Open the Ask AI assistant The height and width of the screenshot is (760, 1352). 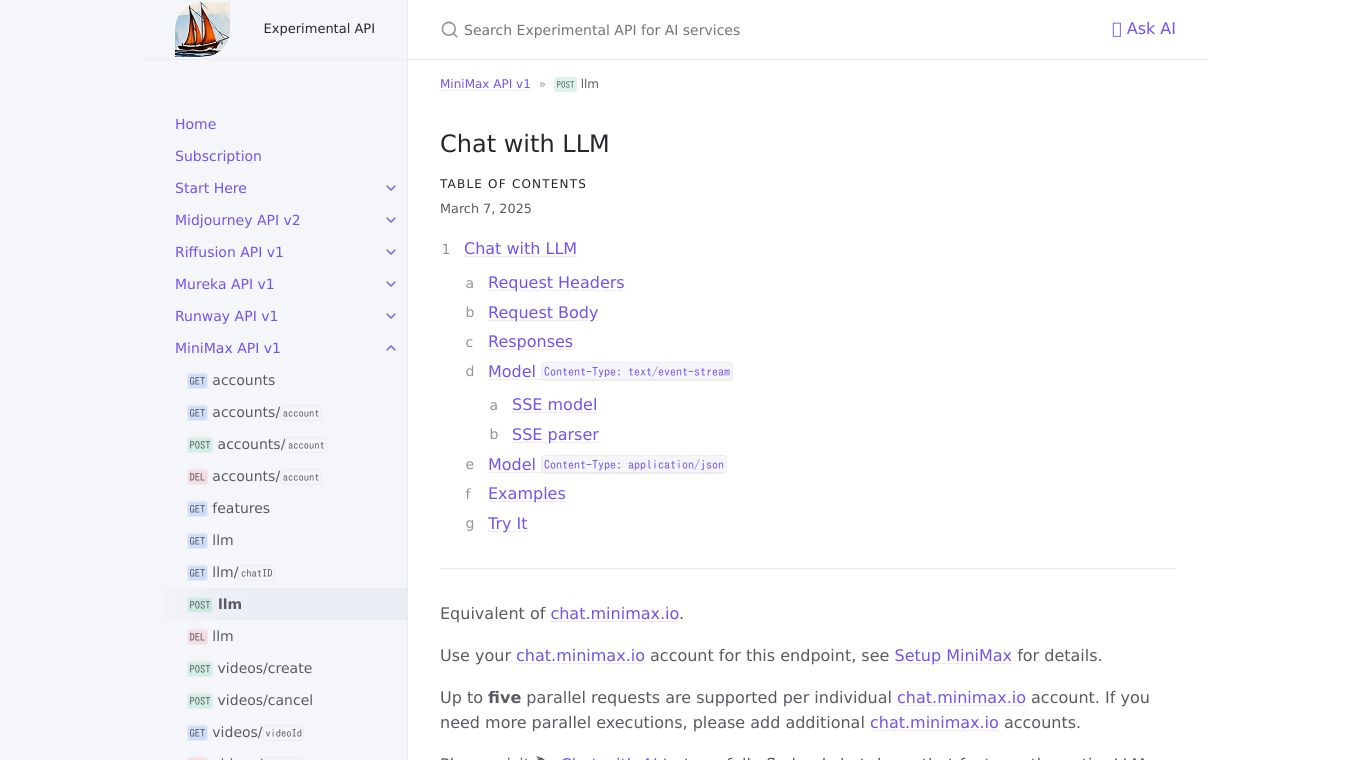pos(1143,29)
